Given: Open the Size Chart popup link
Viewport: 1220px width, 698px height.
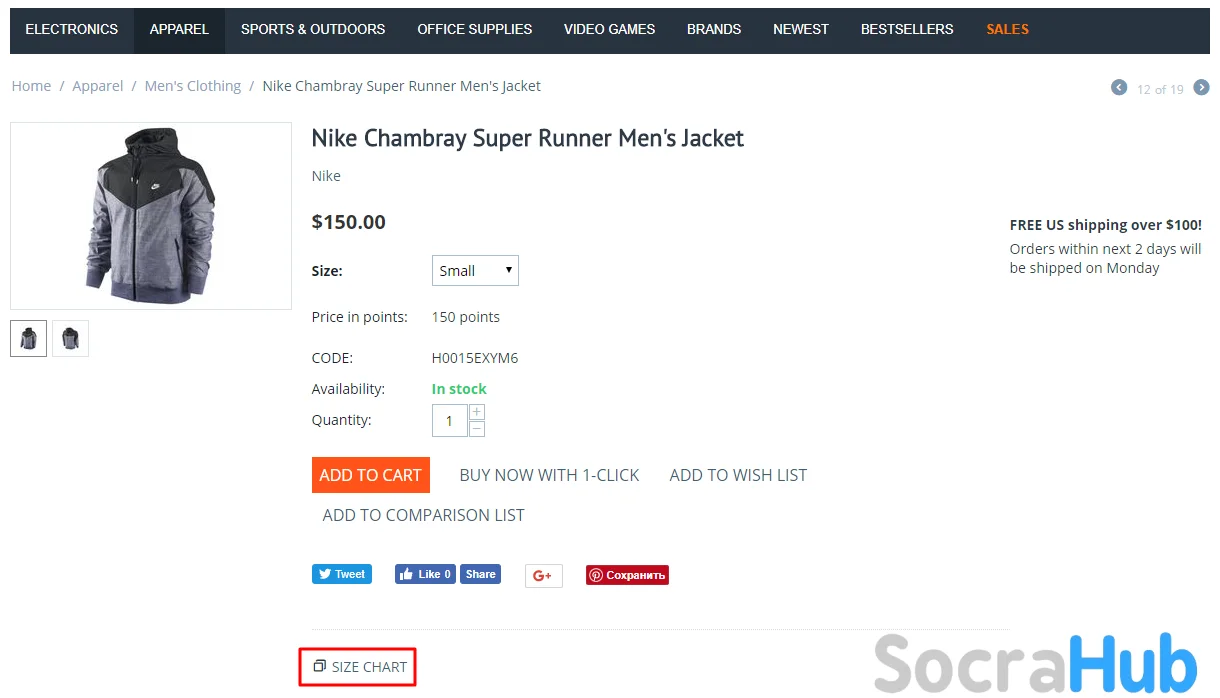Looking at the screenshot, I should point(359,667).
